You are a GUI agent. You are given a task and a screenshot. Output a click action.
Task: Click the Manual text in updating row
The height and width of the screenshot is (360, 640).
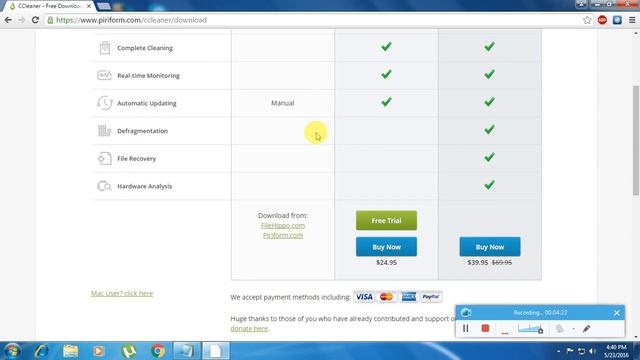282,103
